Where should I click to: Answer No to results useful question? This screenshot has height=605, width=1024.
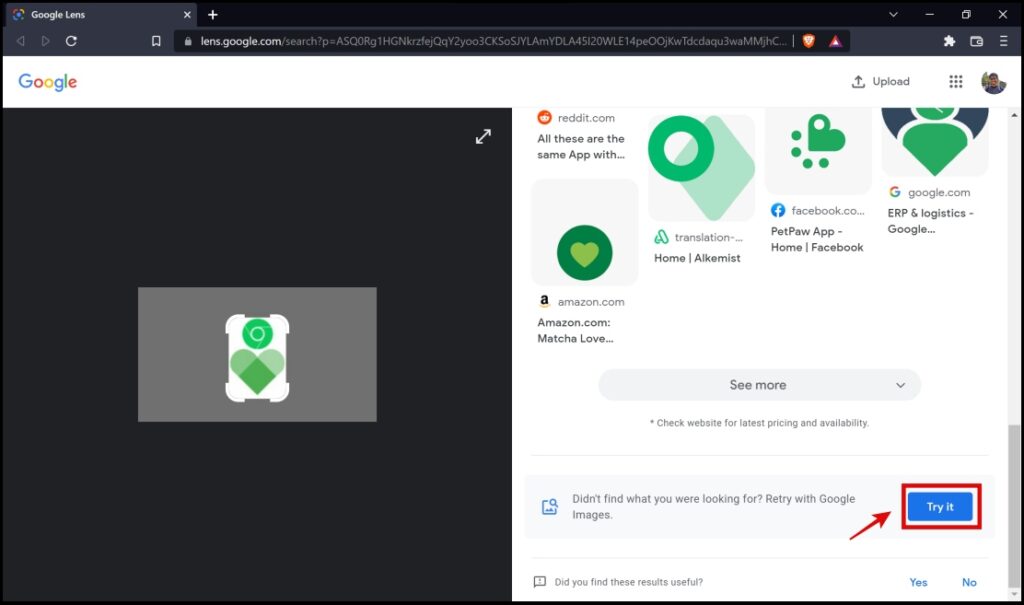tap(969, 582)
